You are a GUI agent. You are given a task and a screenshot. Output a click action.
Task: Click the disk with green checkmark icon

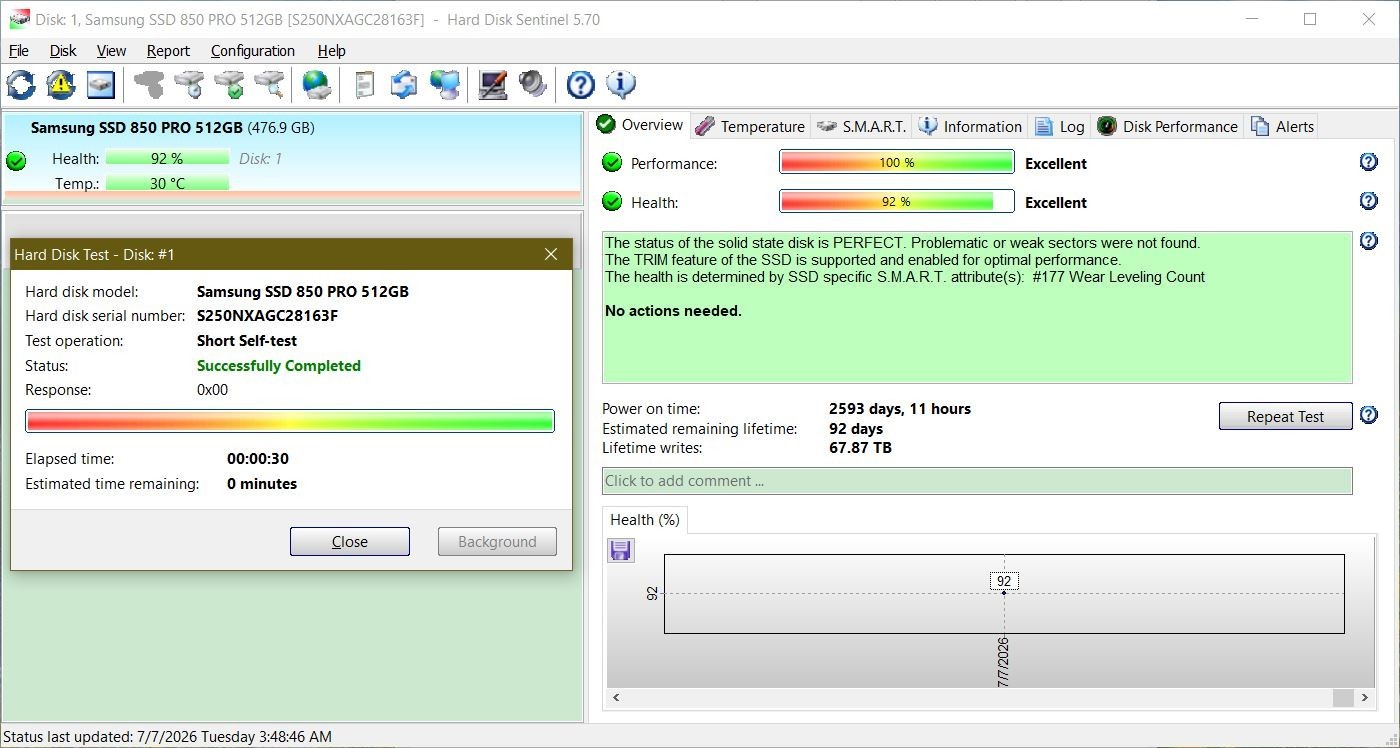tap(229, 85)
